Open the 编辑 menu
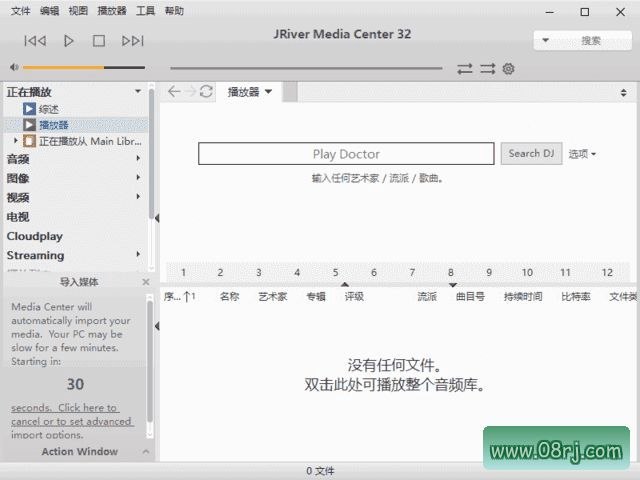This screenshot has height=480, width=640. [49, 11]
